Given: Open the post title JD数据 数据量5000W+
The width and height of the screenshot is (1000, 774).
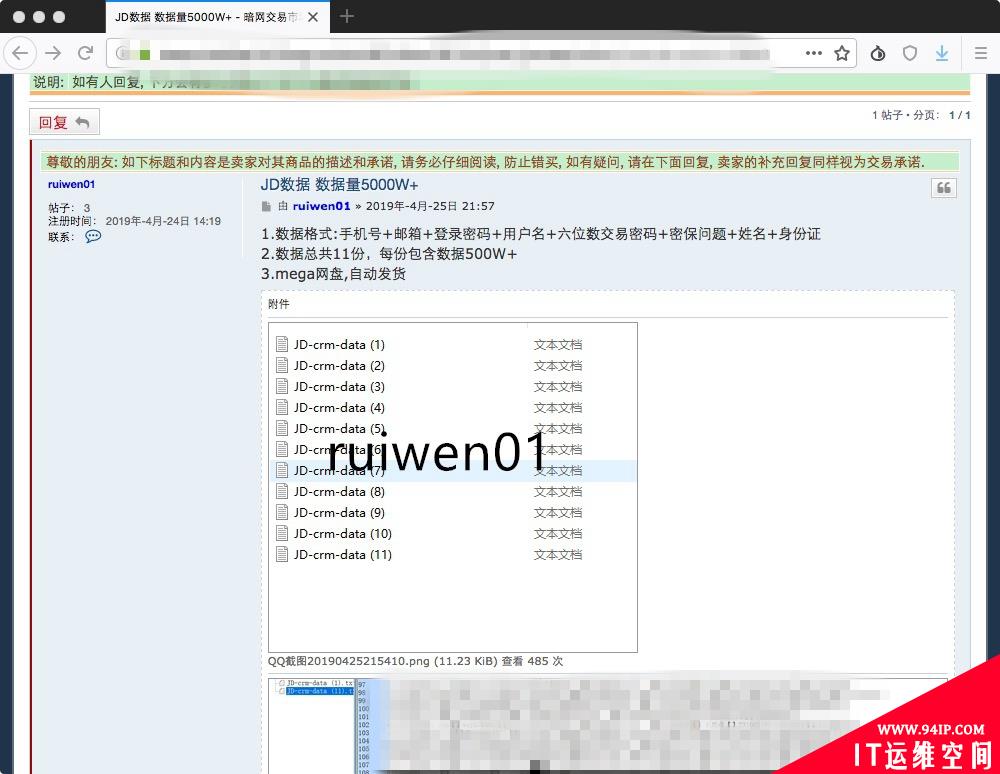Looking at the screenshot, I should click(339, 185).
